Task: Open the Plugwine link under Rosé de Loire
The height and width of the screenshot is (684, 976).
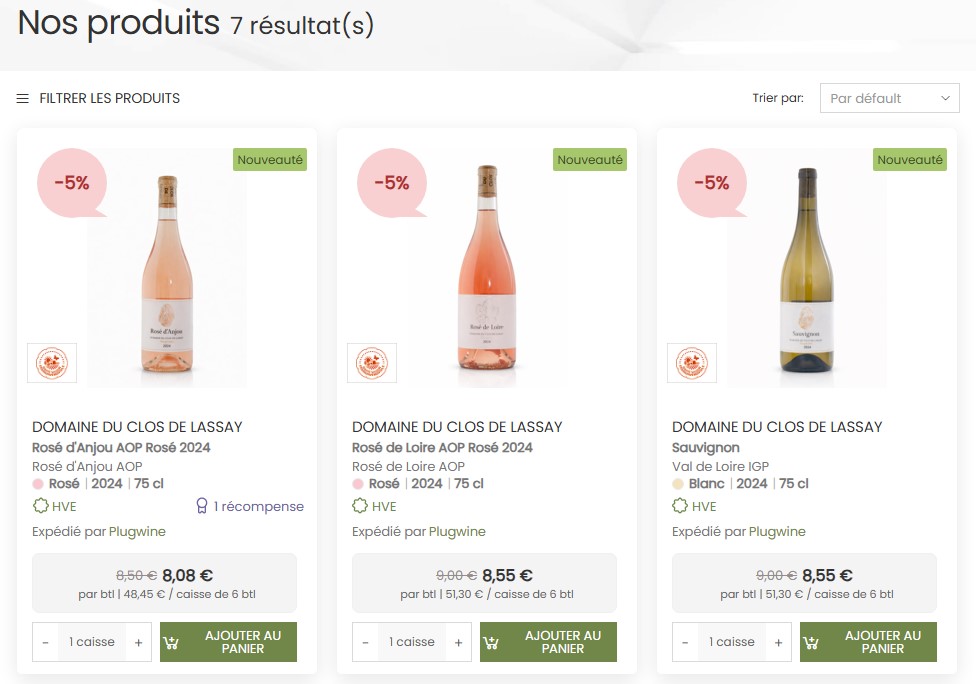Action: [x=456, y=531]
